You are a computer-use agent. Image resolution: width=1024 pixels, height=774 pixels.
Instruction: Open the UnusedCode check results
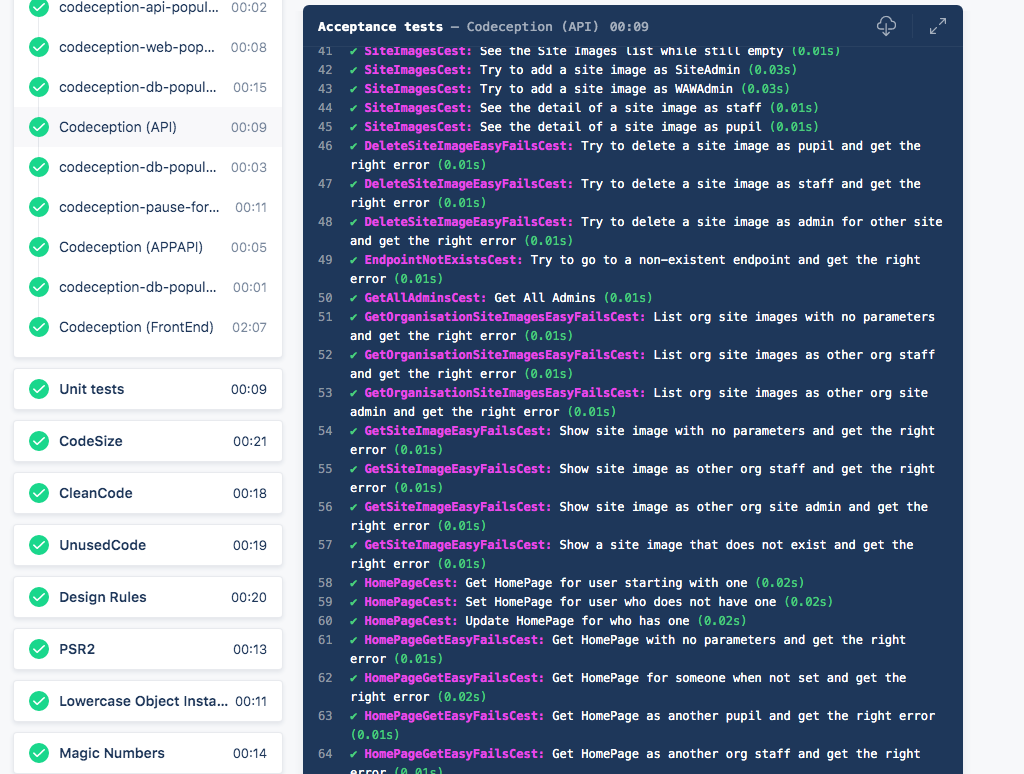click(100, 545)
